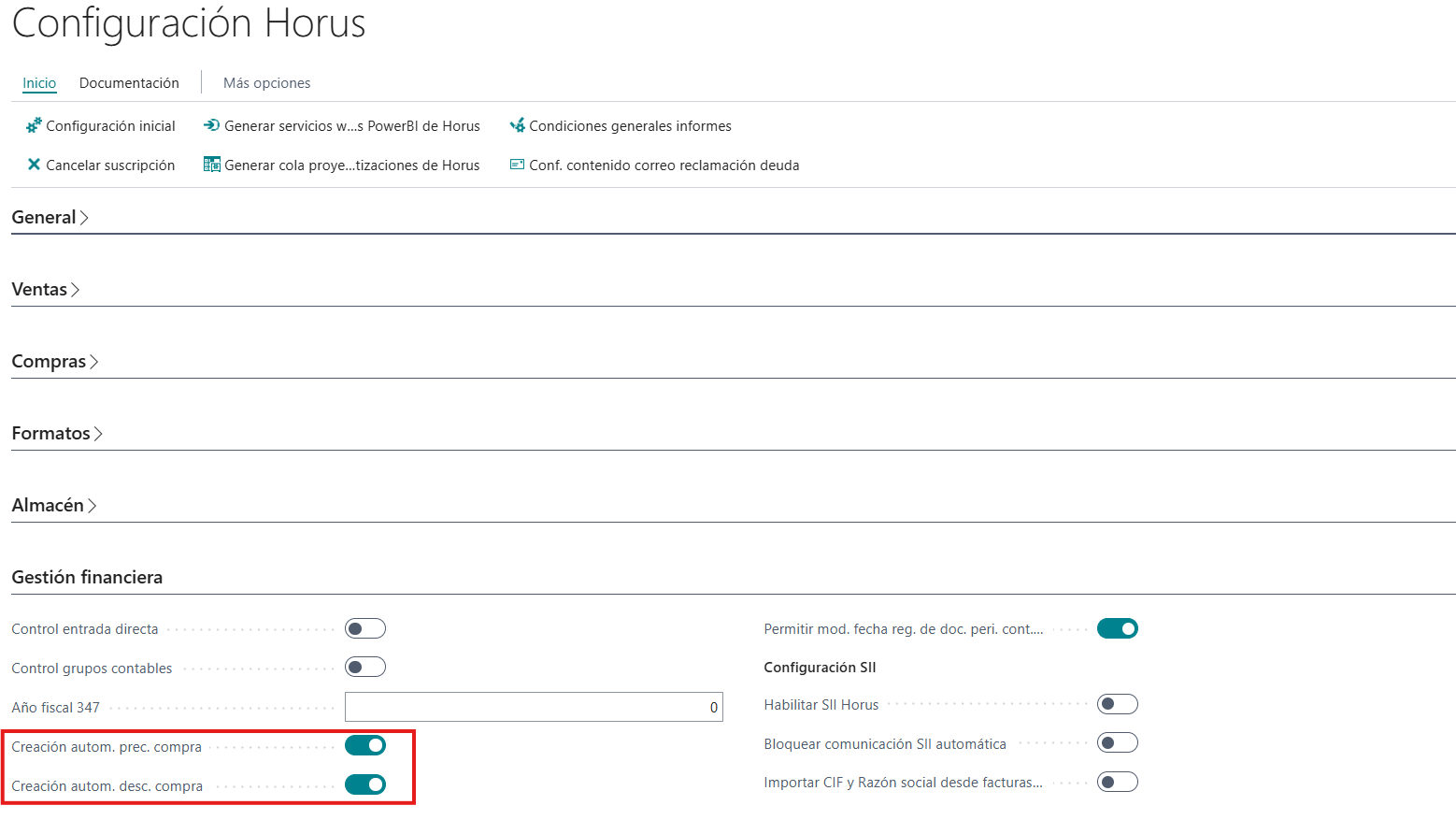Click the Generar servicios web PowerBI arrow icon

(x=212, y=125)
